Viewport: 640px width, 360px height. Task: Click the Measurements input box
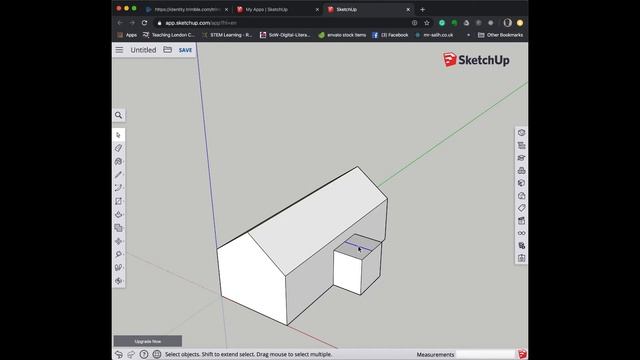[x=486, y=354]
